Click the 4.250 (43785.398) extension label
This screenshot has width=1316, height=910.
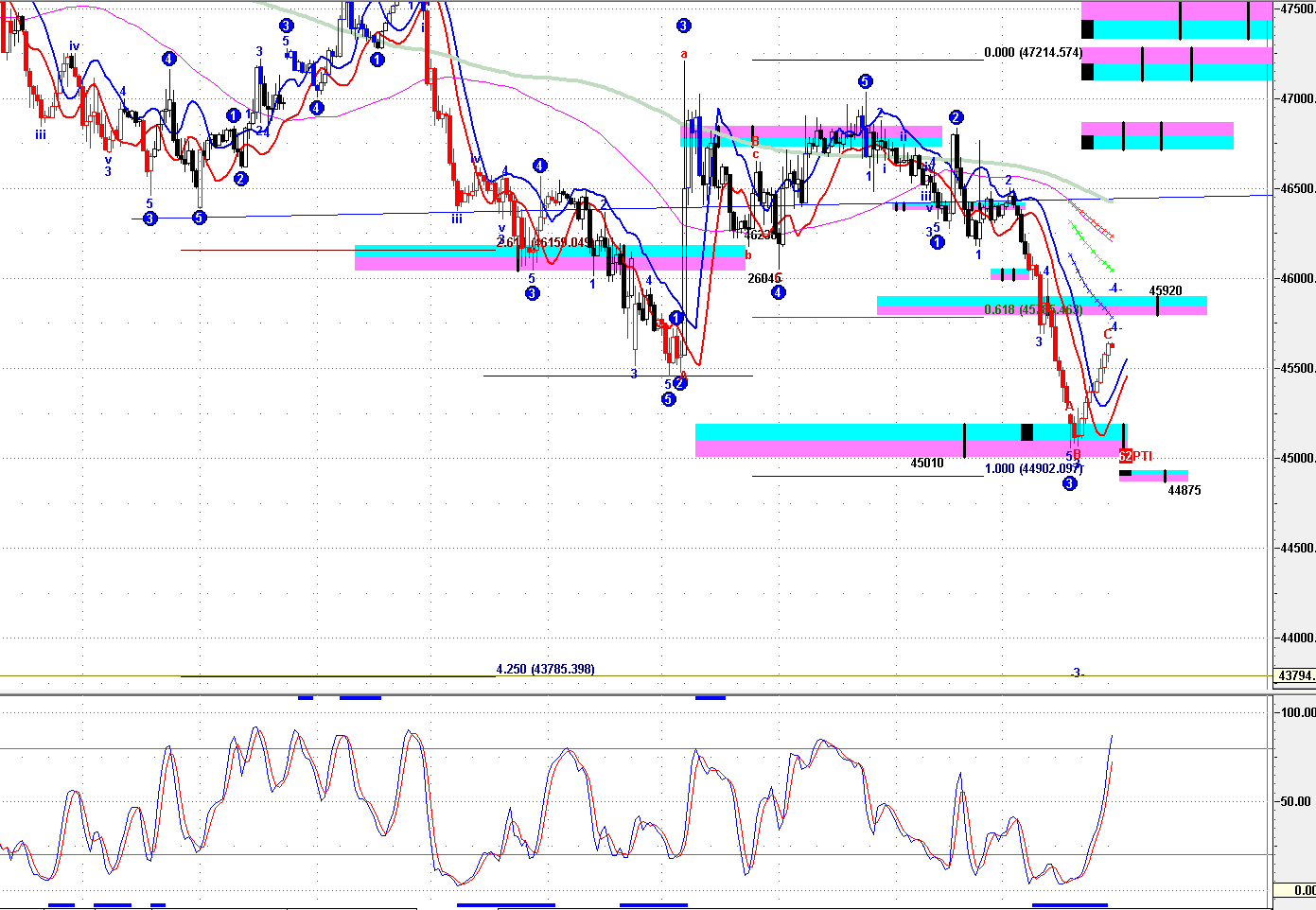point(545,669)
